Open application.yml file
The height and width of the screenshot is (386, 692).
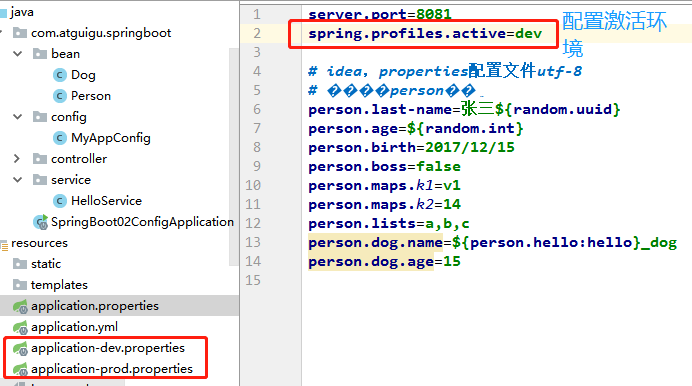[x=74, y=327]
